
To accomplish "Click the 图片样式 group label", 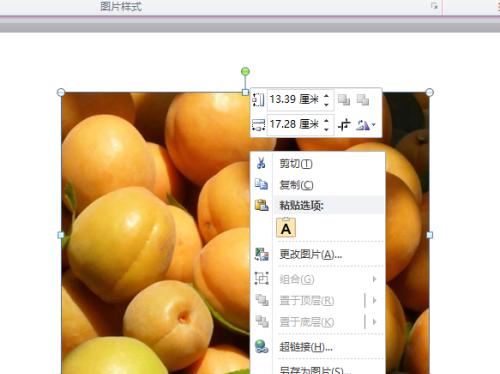I will 121,6.
